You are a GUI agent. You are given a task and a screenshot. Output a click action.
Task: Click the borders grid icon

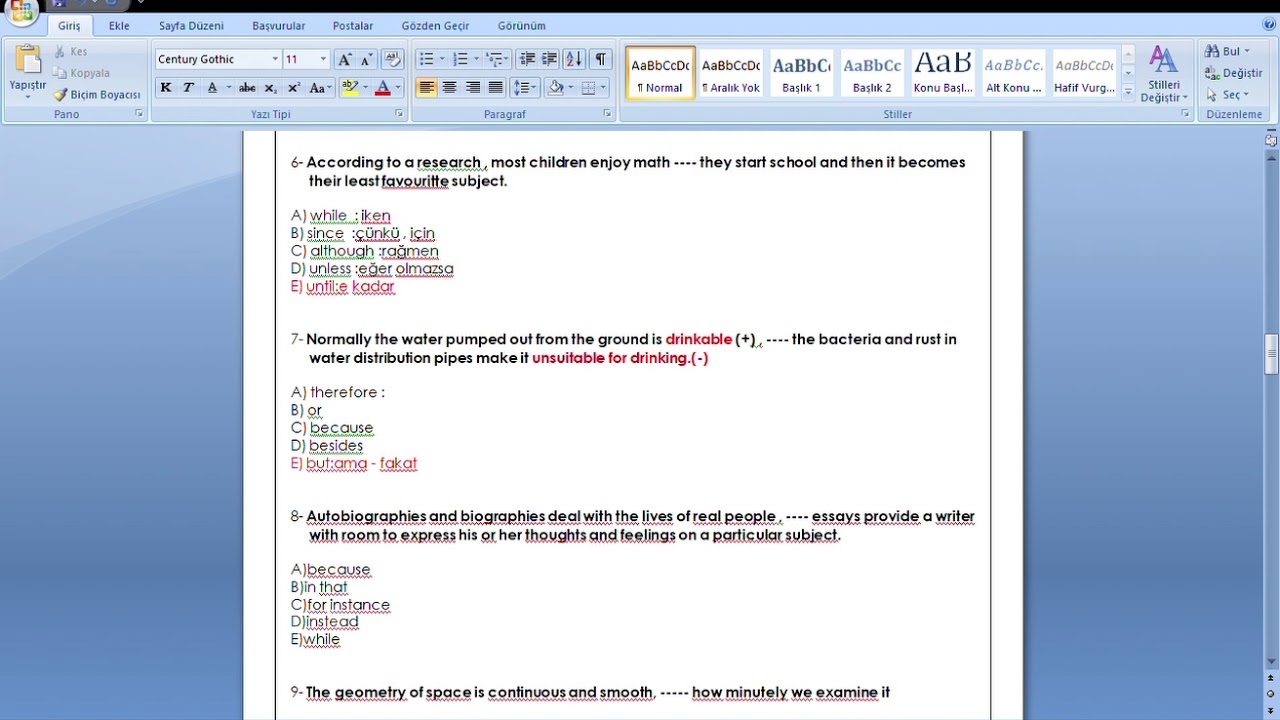click(588, 88)
